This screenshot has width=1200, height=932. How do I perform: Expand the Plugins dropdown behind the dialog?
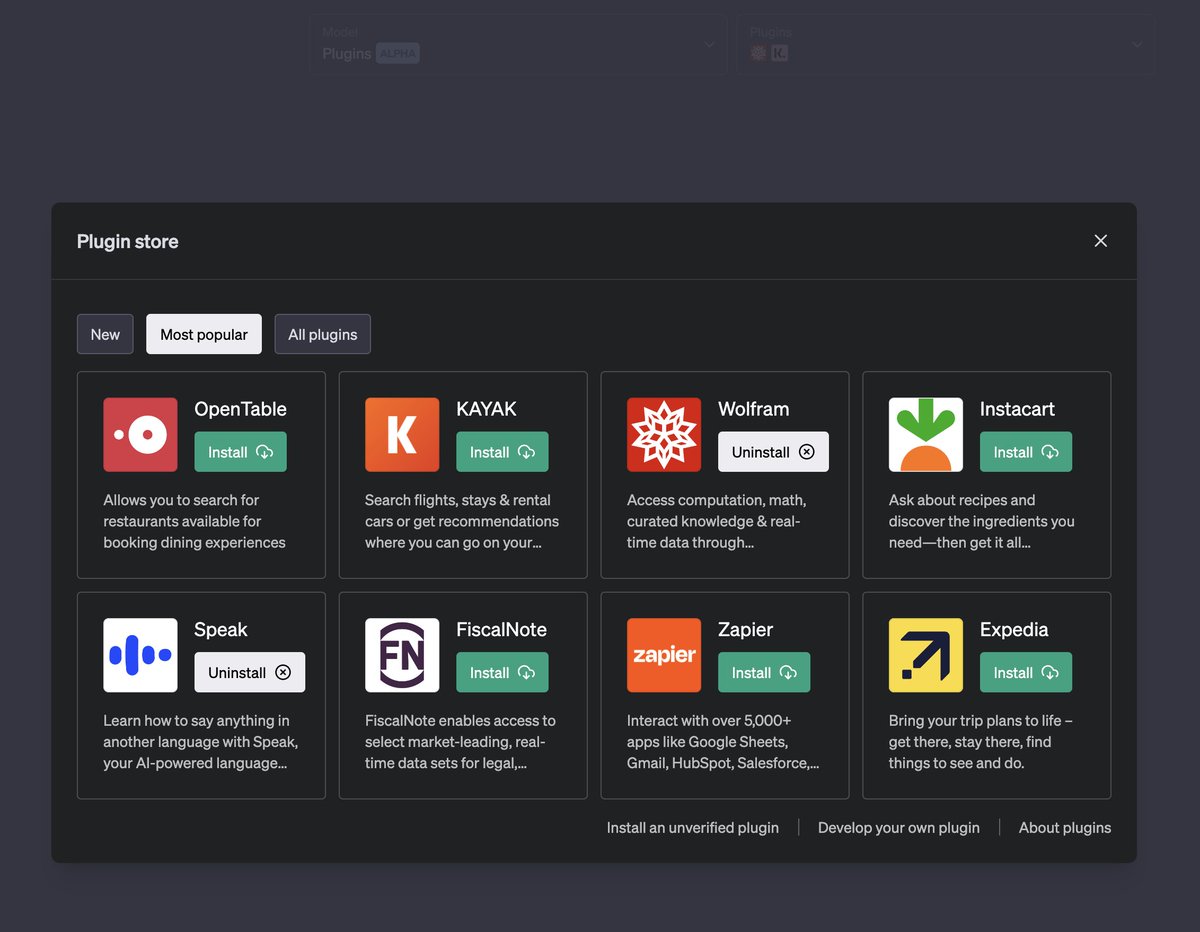click(x=946, y=44)
